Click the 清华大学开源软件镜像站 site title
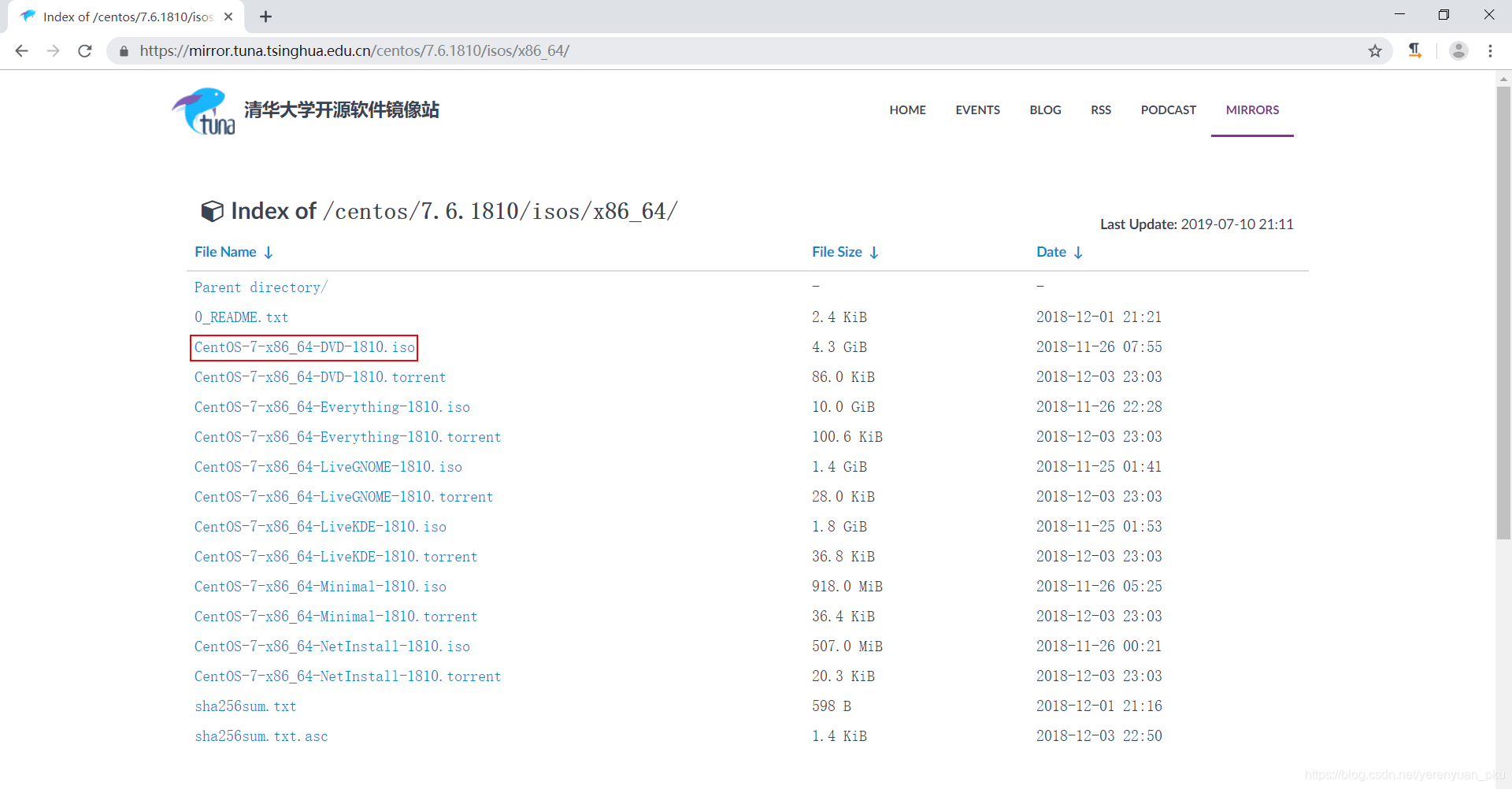The height and width of the screenshot is (789, 1512). click(341, 109)
